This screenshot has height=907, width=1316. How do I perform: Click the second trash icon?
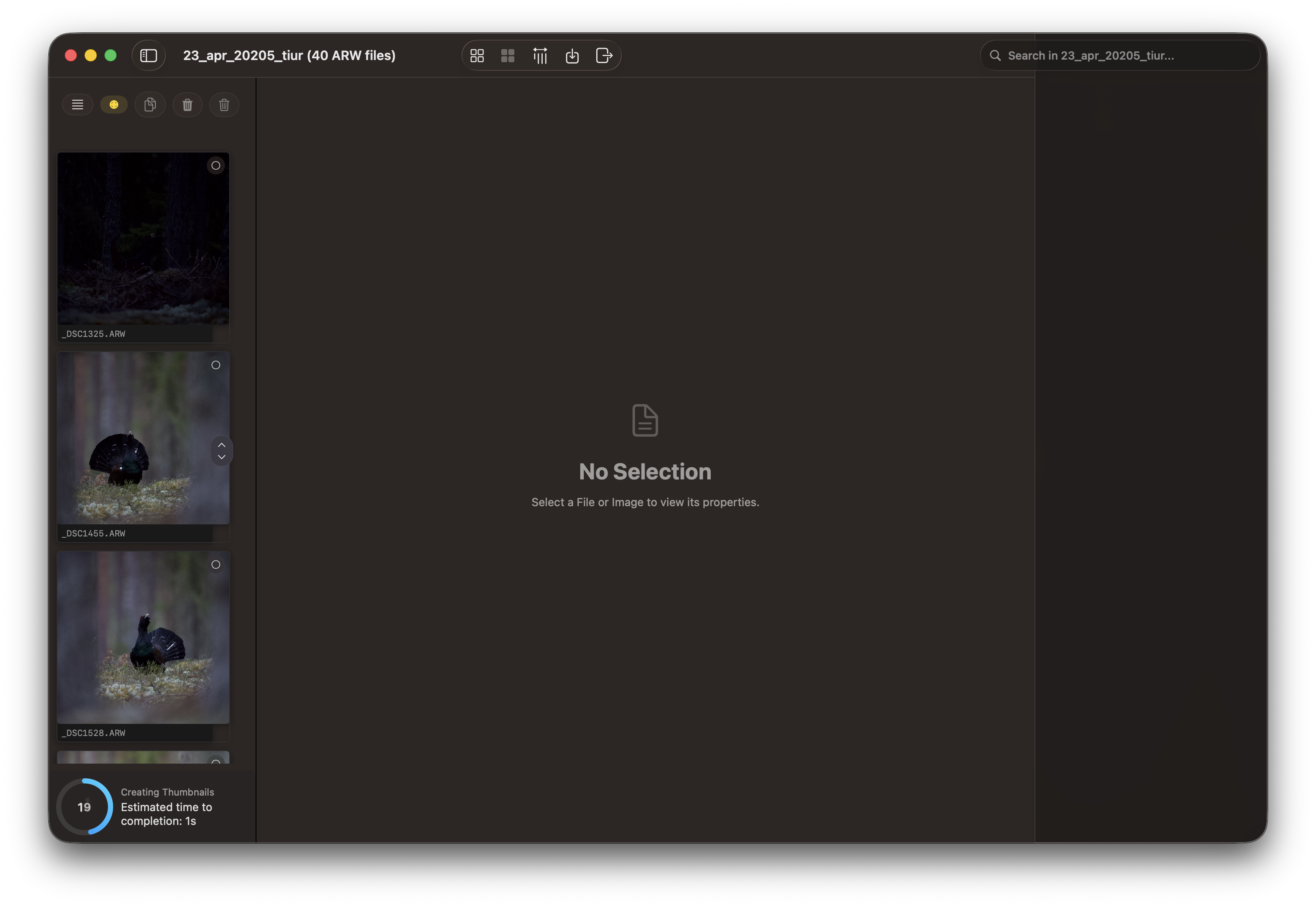(x=224, y=105)
